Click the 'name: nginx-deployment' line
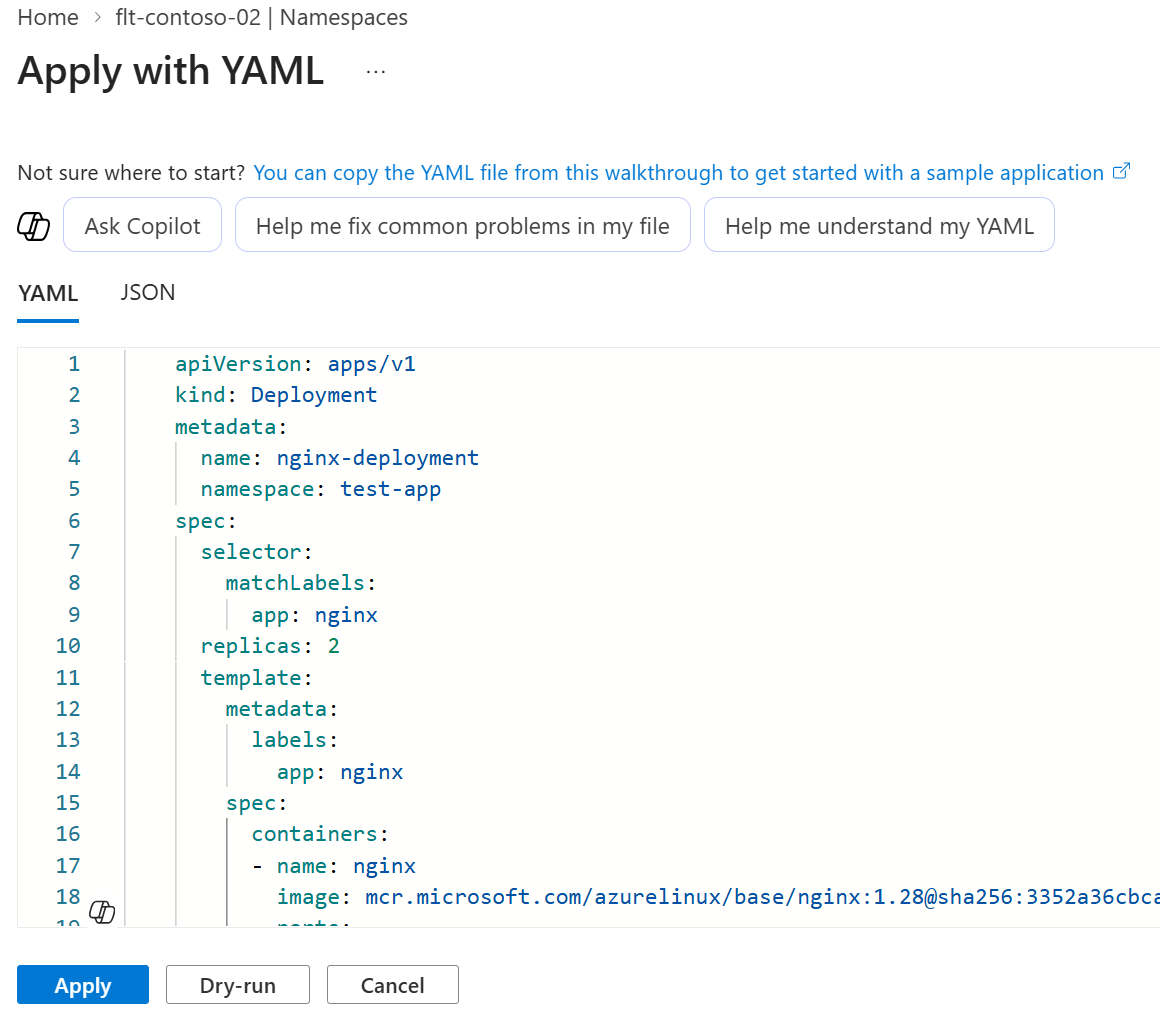 (x=340, y=458)
